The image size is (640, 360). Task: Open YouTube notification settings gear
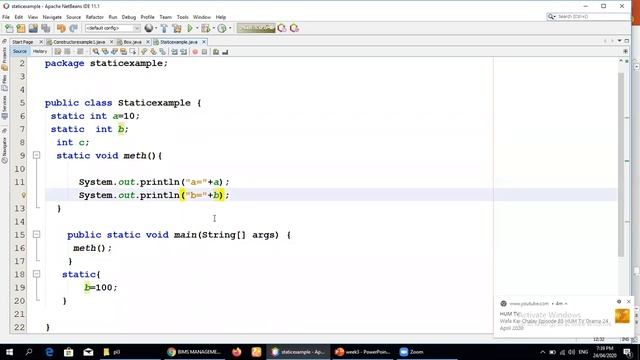[619, 302]
